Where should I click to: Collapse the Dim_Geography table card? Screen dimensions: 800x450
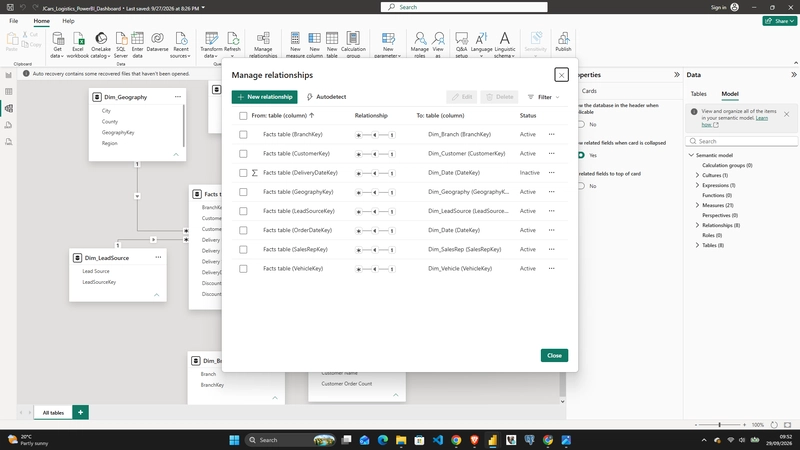tap(176, 154)
